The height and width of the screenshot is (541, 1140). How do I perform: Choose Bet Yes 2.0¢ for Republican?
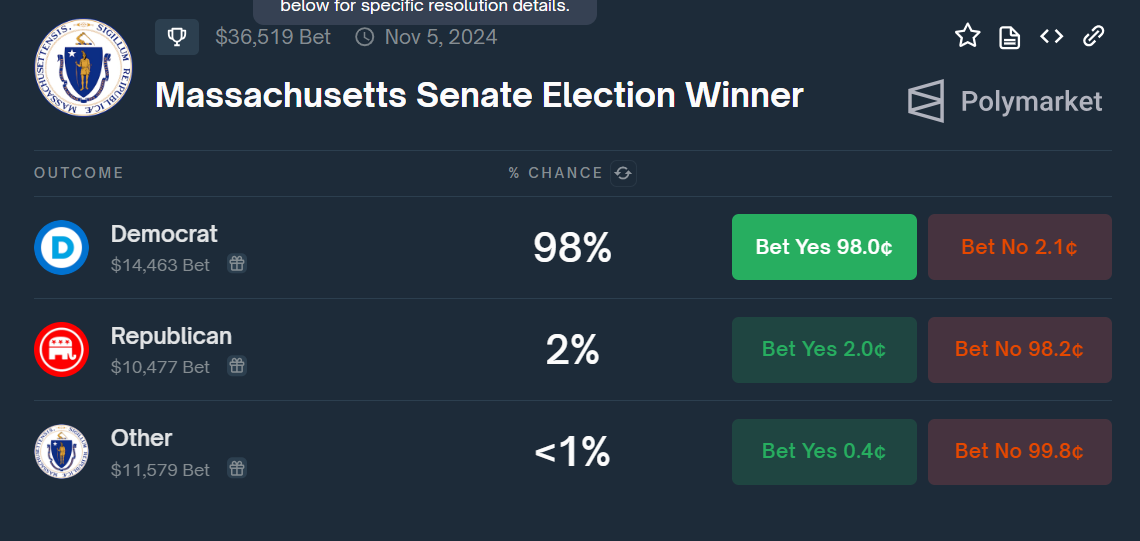tap(824, 349)
